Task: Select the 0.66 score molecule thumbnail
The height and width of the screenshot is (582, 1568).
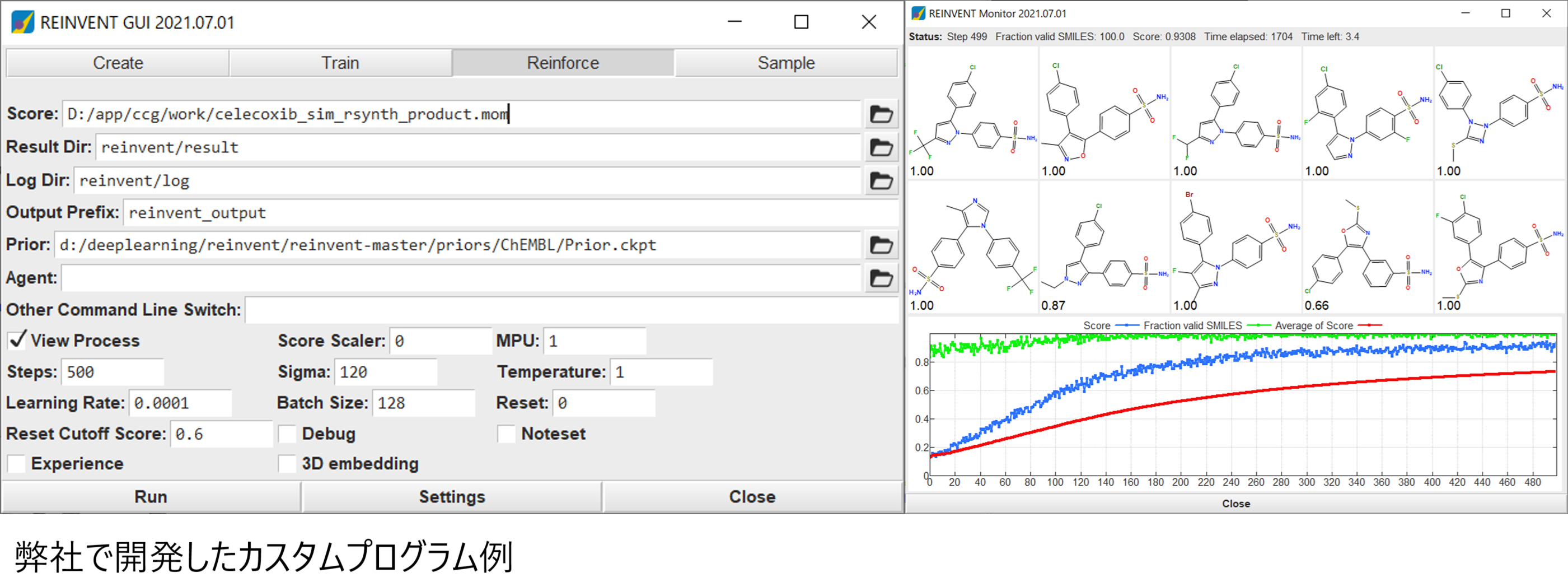Action: 1368,248
